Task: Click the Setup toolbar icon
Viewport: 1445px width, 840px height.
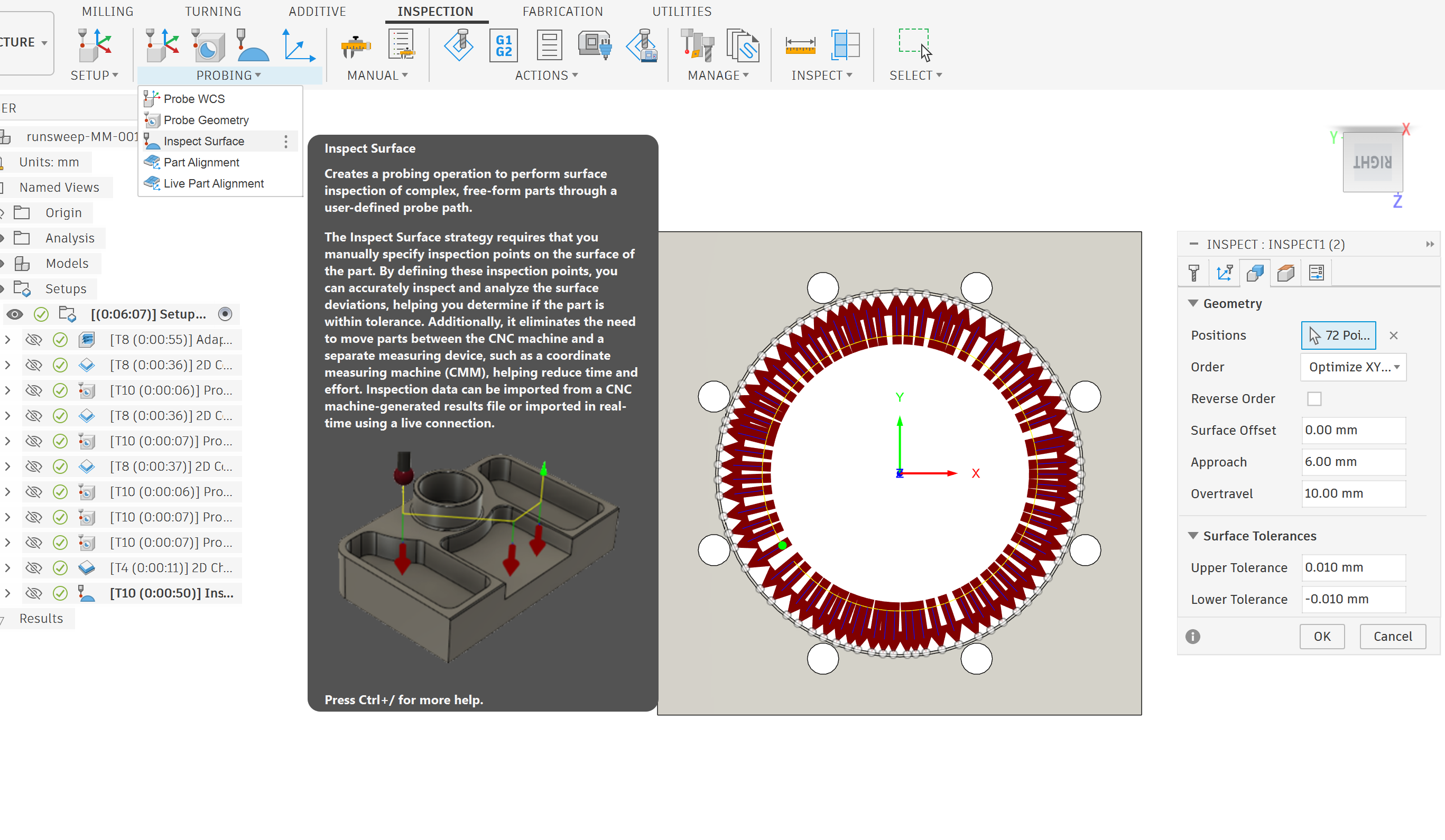Action: tap(94, 45)
